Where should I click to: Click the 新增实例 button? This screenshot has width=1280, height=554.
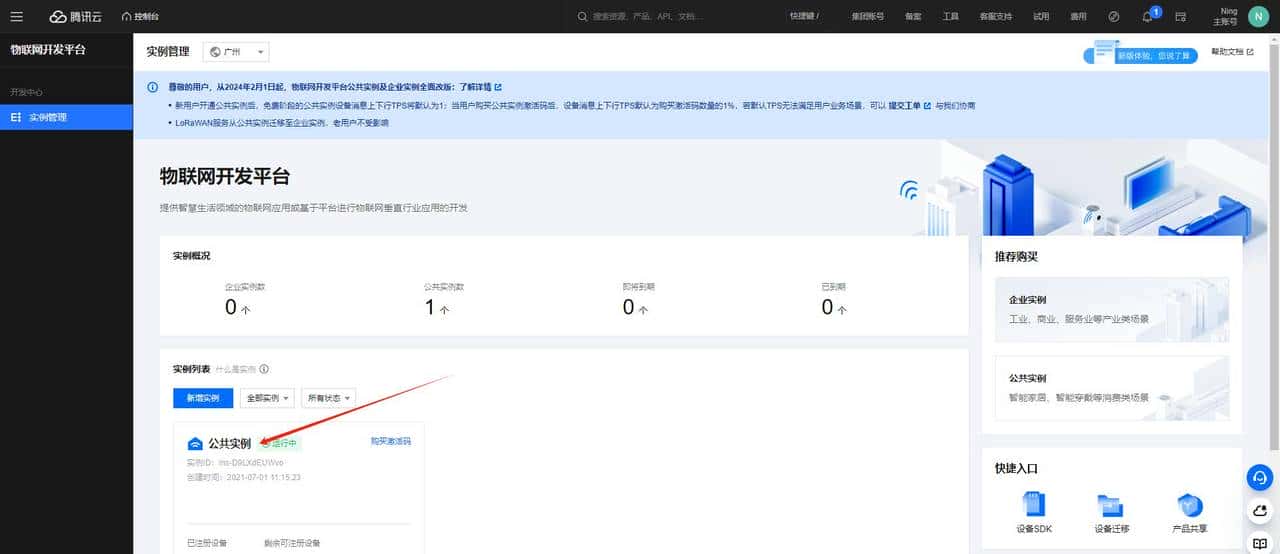[203, 398]
